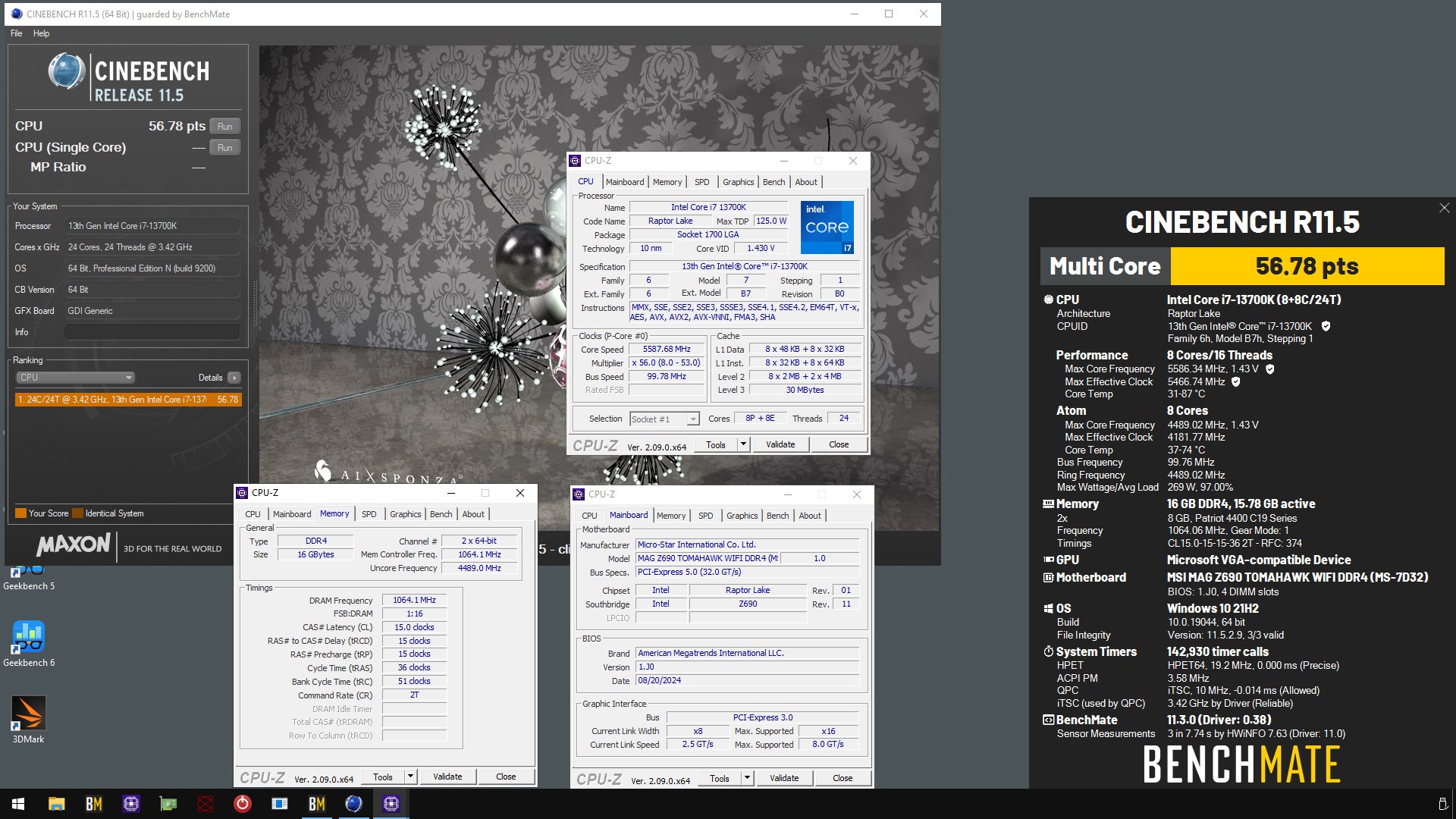The height and width of the screenshot is (819, 1456).
Task: Open second BenchMate taskbar icon
Action: pyautogui.click(x=316, y=804)
